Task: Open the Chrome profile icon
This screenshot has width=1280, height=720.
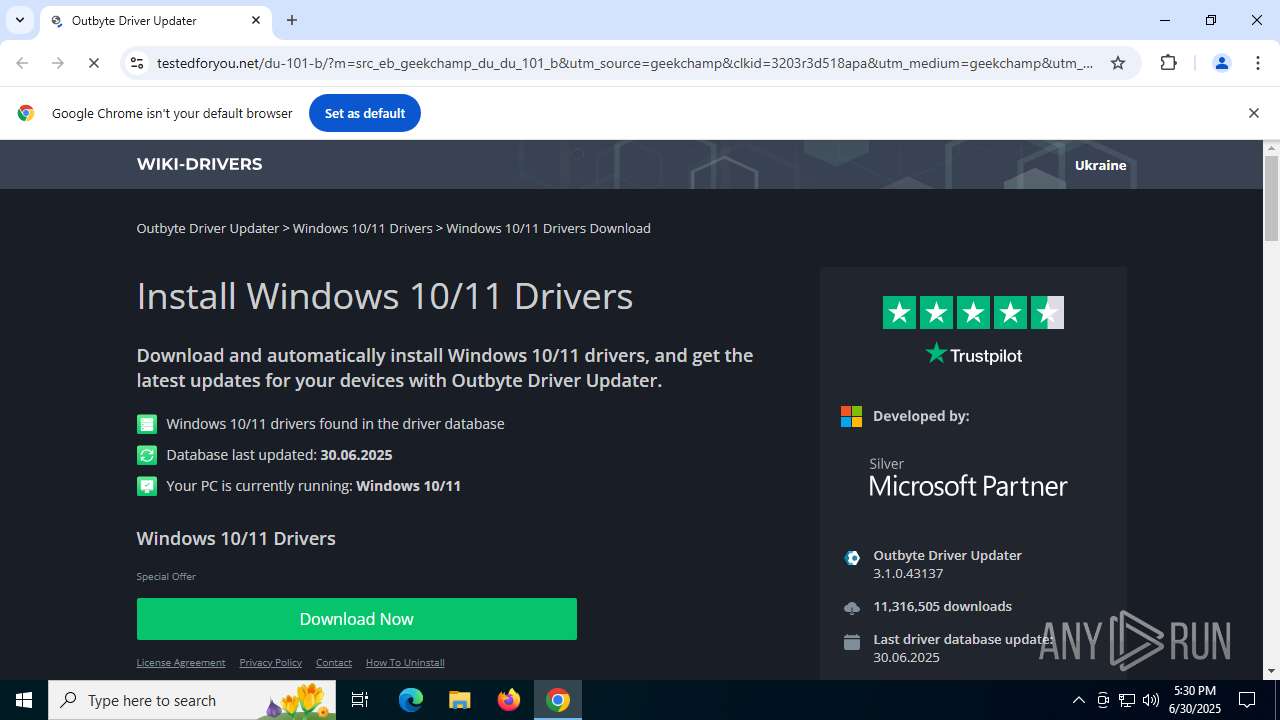Action: point(1221,63)
